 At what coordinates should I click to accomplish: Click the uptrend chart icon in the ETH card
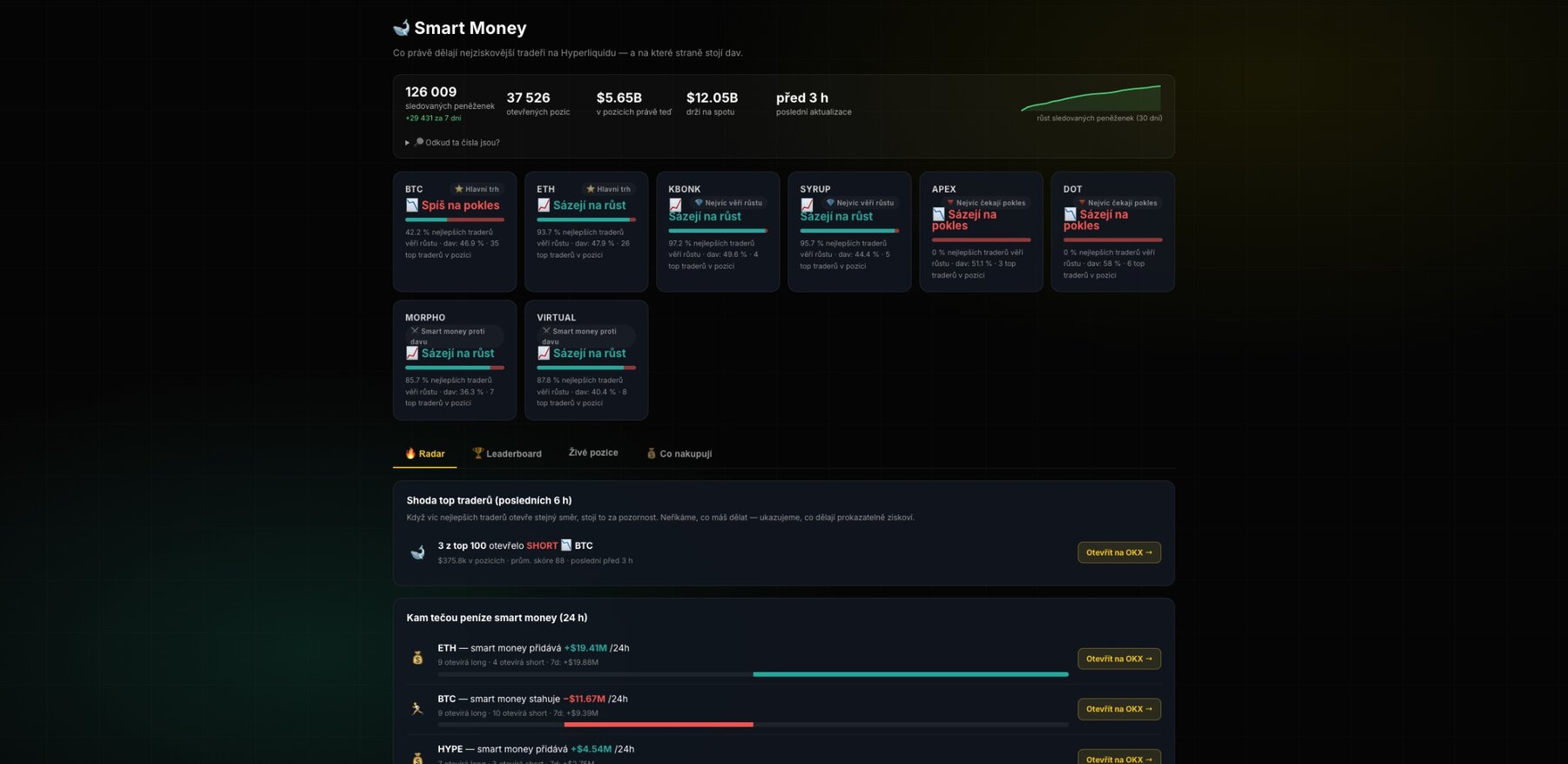point(544,205)
